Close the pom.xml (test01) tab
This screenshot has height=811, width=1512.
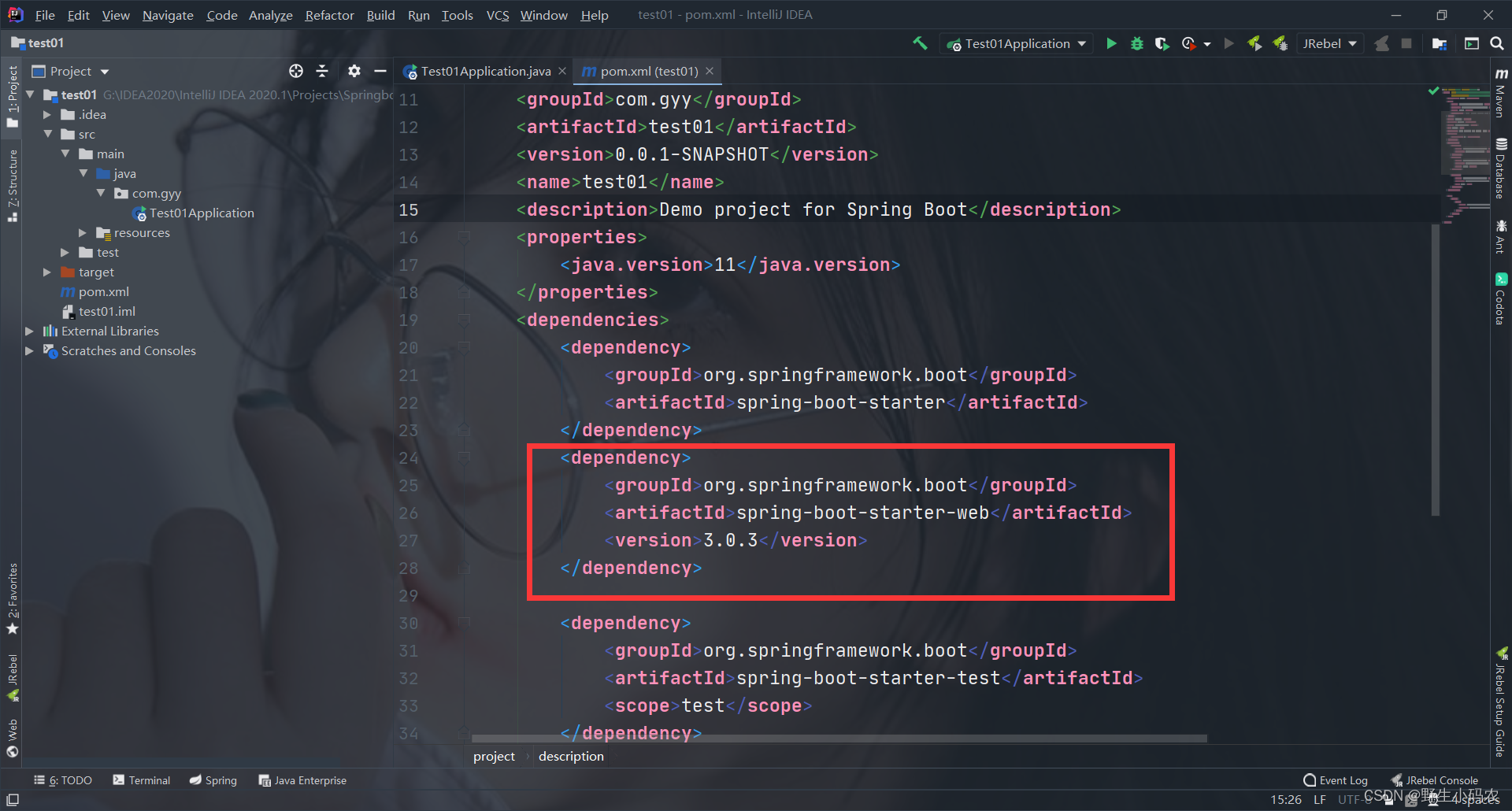(x=710, y=71)
